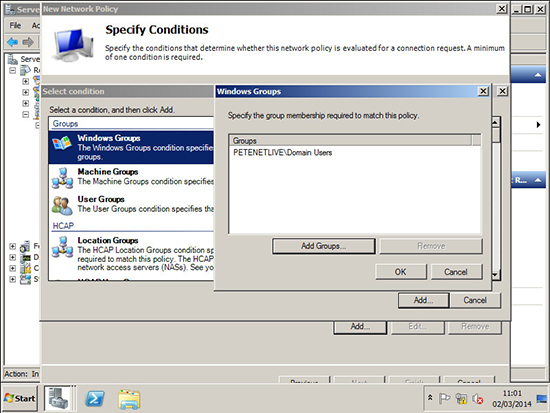Close the Select condition dialog
This screenshot has height=413, width=550.
502,91
